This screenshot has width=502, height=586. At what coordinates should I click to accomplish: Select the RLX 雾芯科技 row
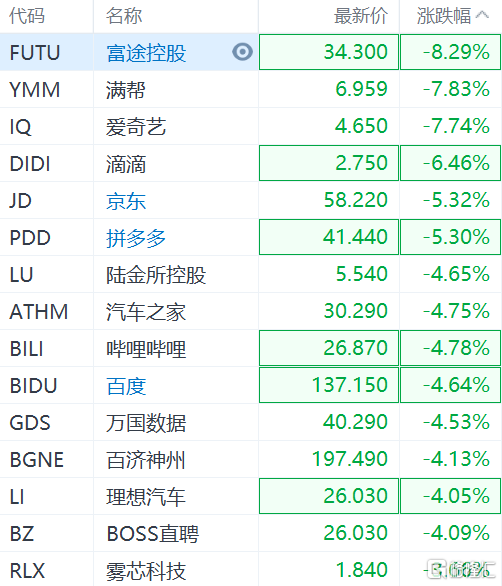[x=251, y=569]
